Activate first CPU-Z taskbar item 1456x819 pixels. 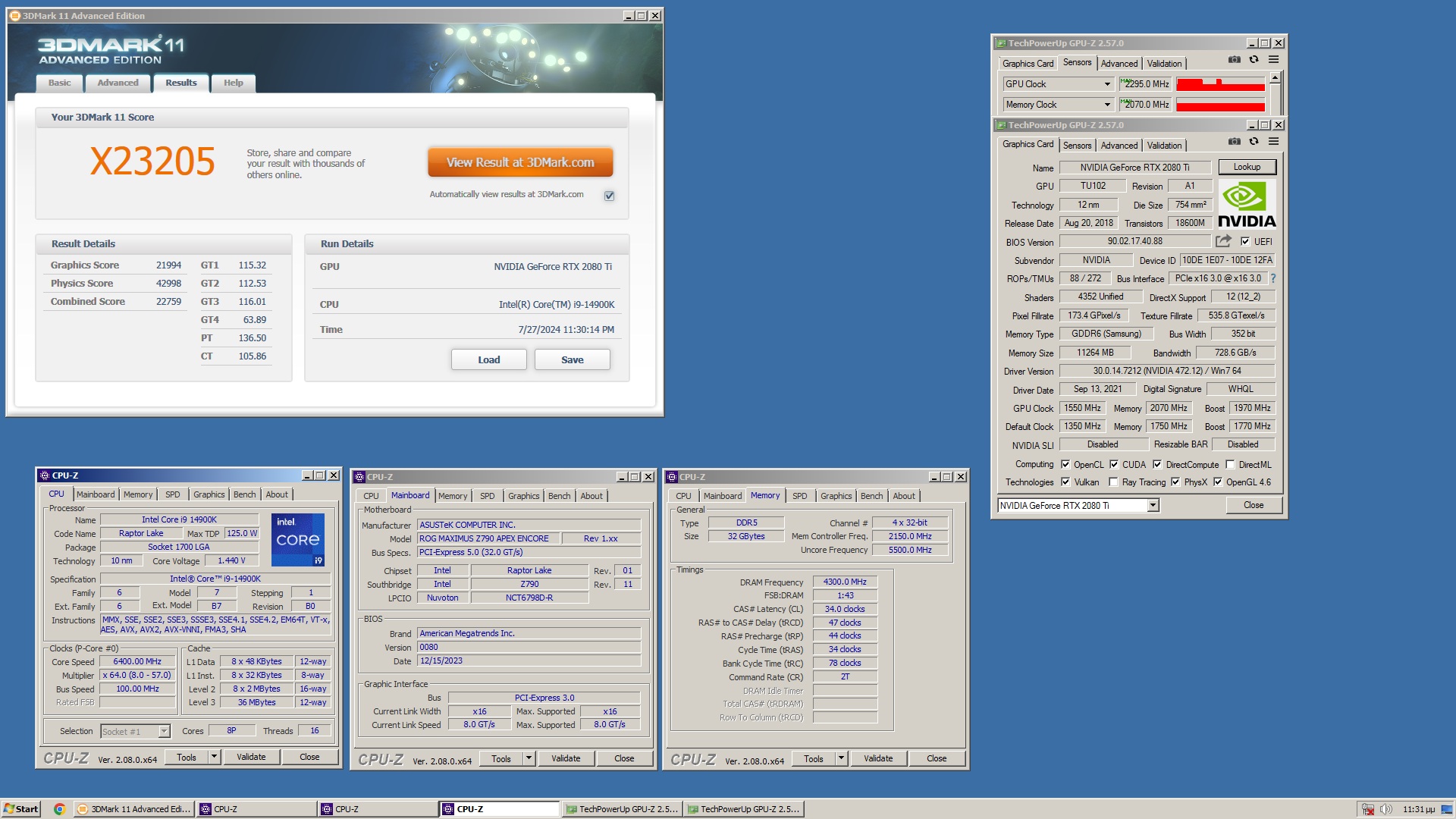256,809
